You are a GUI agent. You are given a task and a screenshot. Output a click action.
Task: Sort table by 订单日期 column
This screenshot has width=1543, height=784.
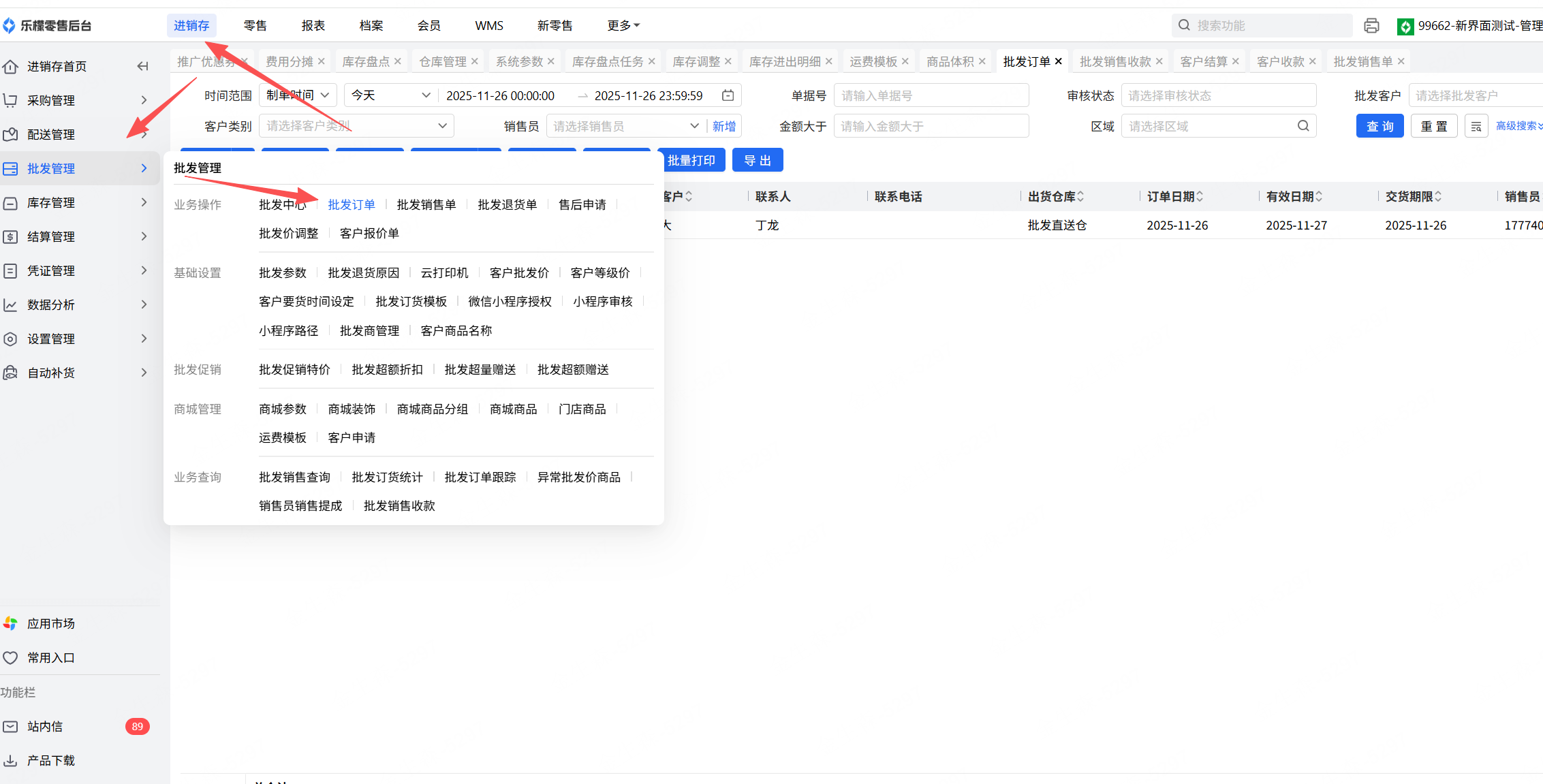(1199, 197)
